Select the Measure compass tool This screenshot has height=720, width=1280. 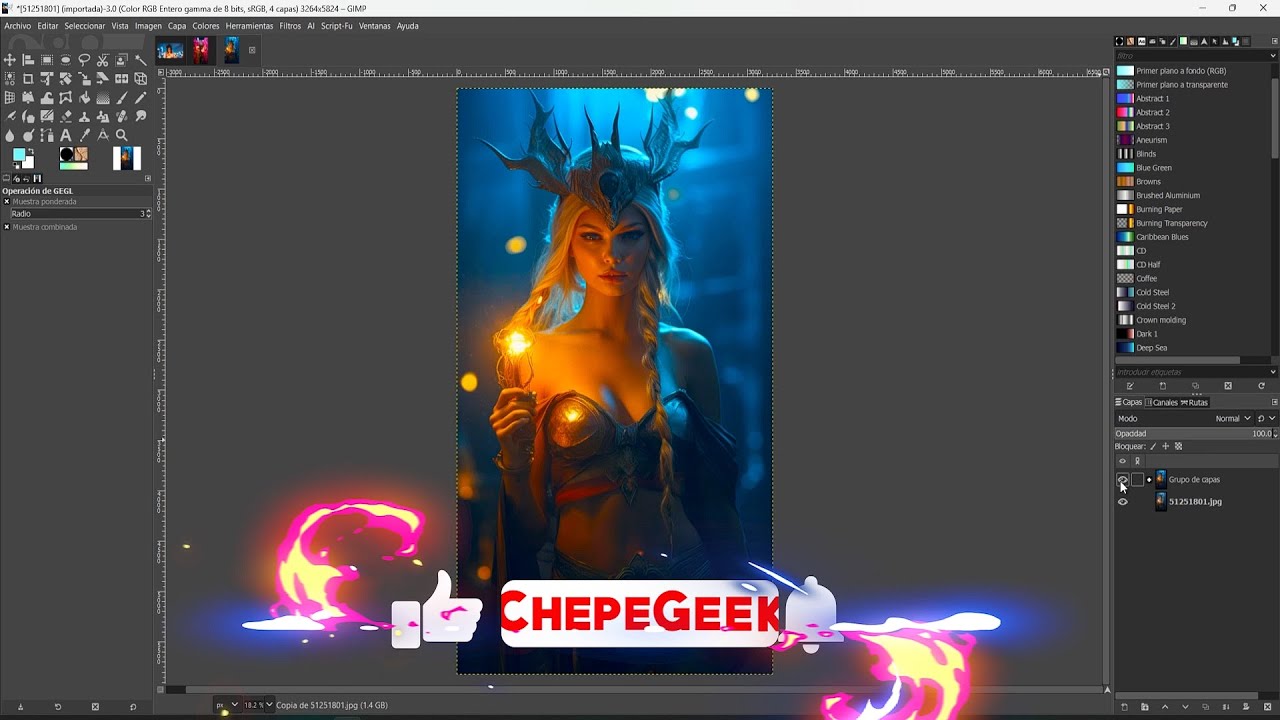coord(103,135)
